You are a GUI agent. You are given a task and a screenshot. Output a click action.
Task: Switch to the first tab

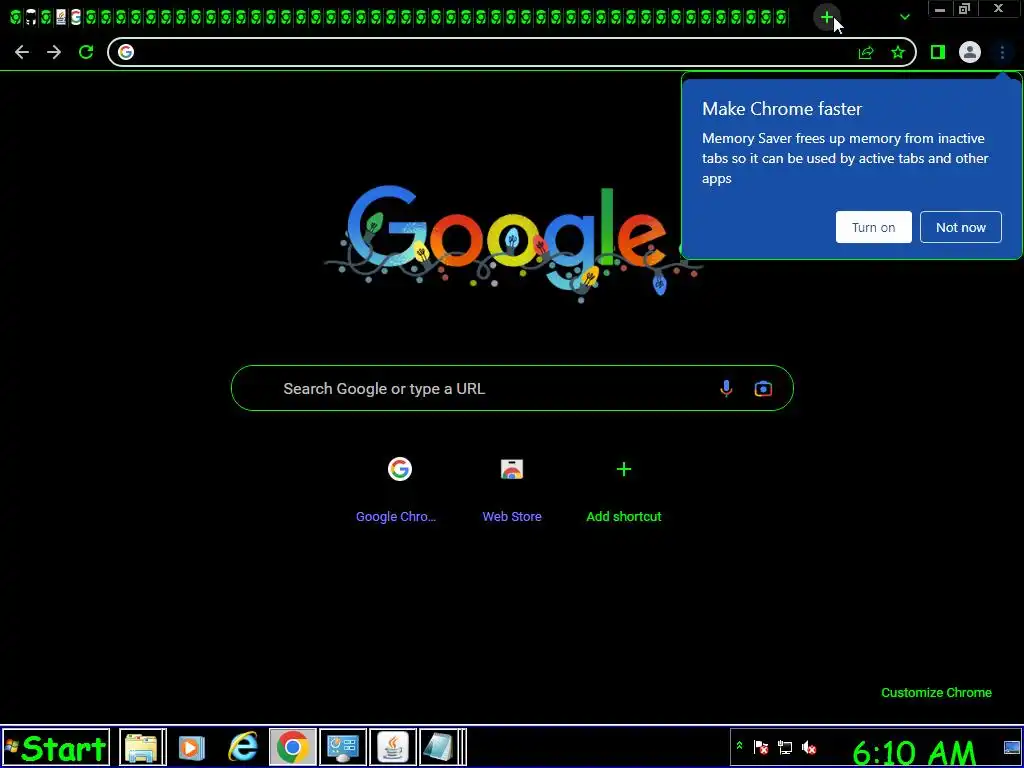point(16,18)
